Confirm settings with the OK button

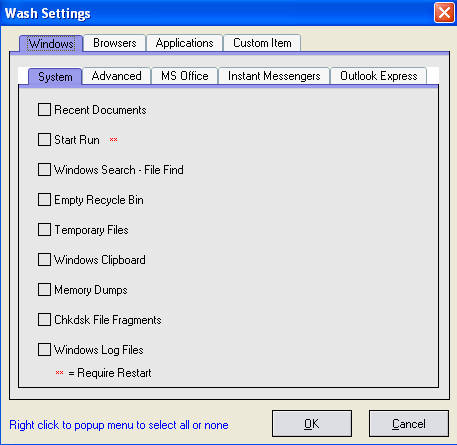coord(312,424)
